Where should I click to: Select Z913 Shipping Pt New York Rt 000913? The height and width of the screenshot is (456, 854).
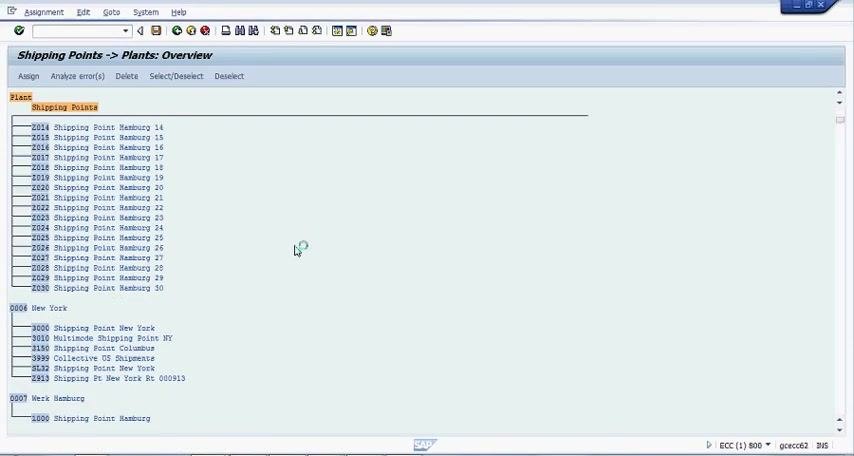point(108,378)
